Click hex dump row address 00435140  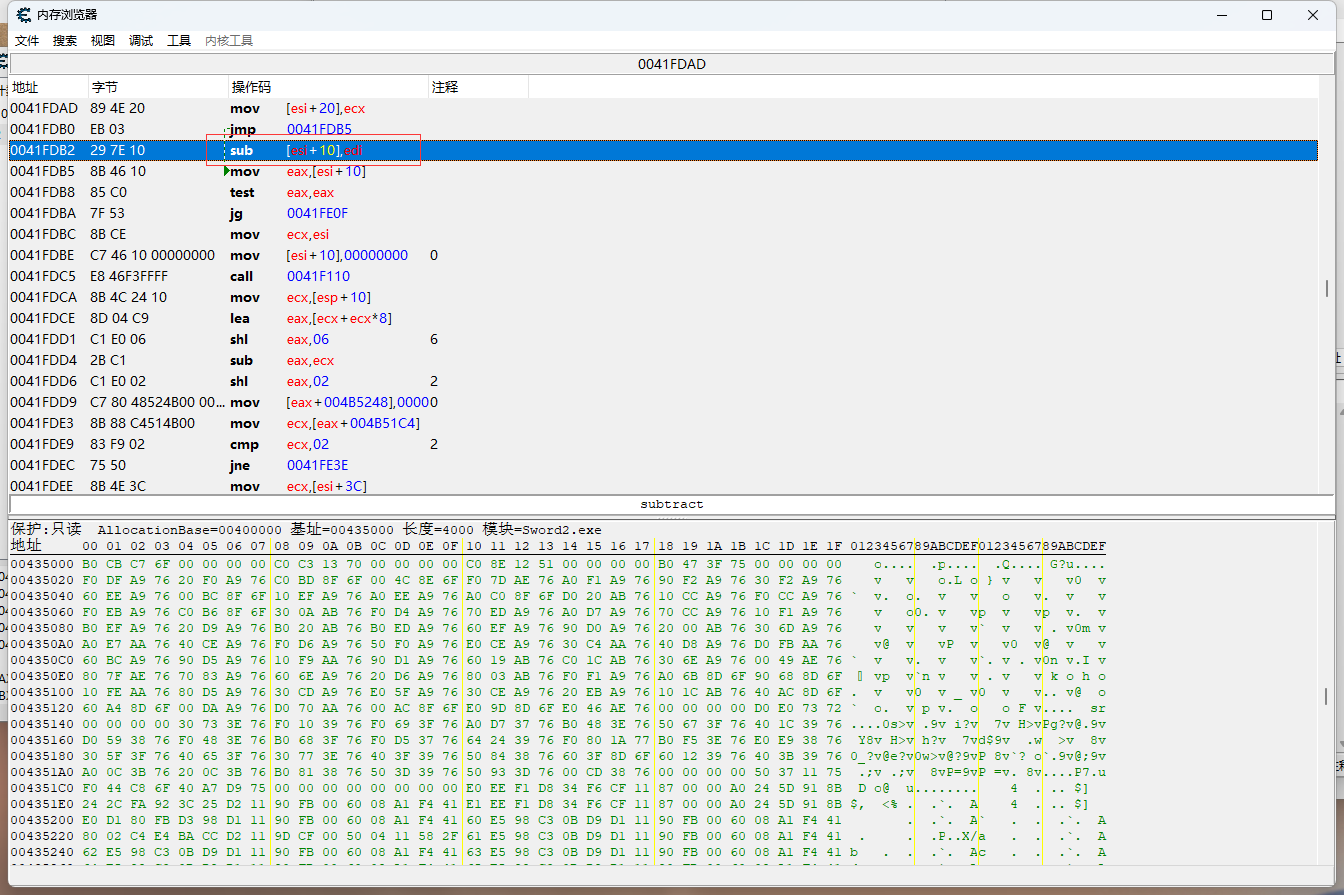point(44,724)
